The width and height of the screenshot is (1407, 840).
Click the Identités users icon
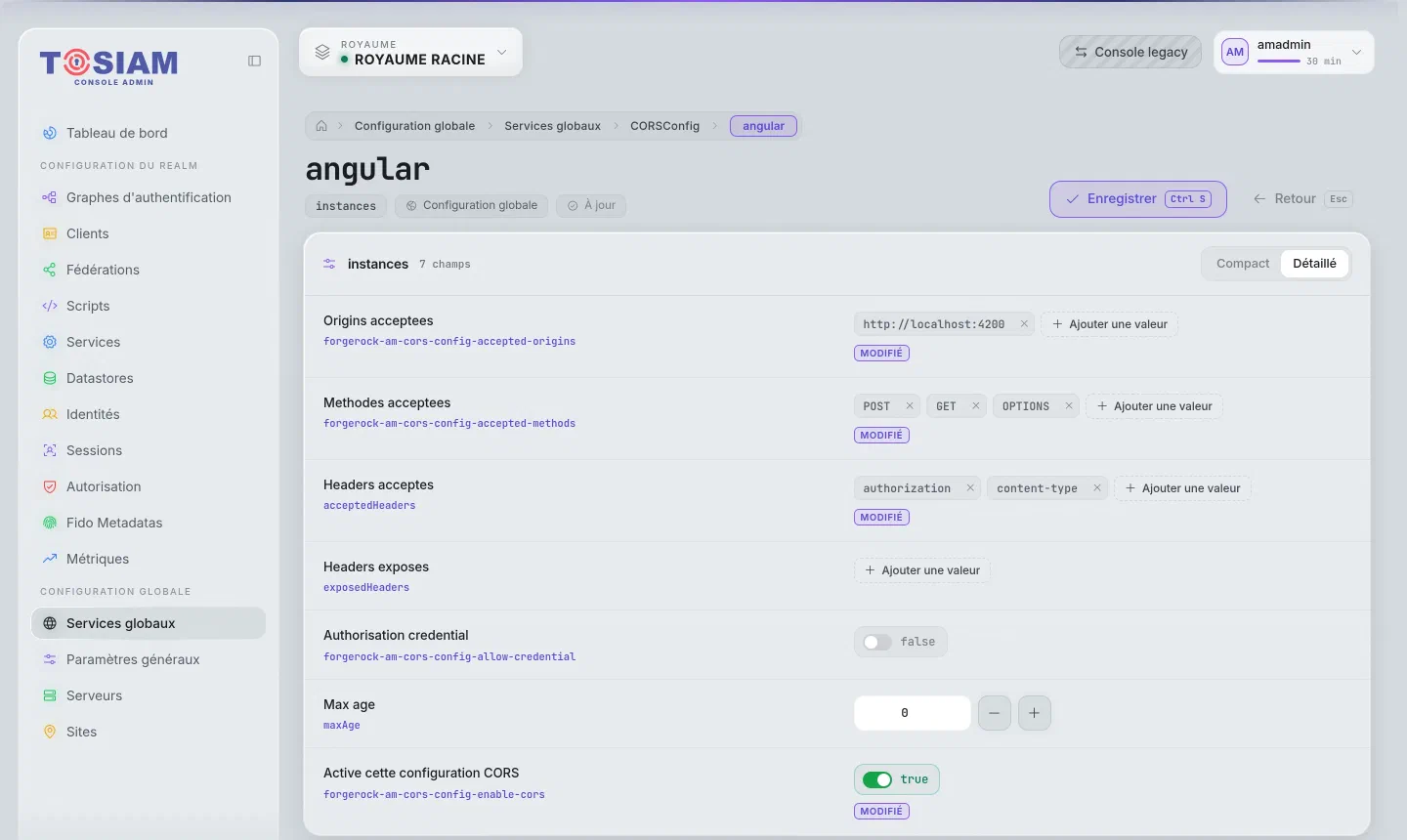point(50,414)
